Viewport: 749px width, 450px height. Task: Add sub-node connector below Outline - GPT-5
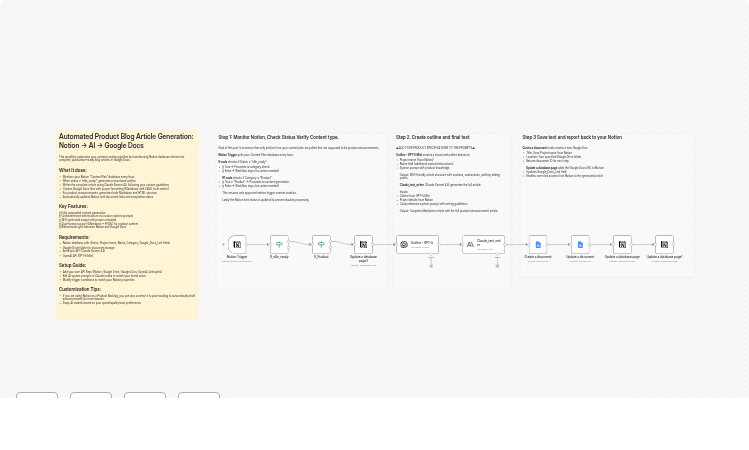(431, 266)
